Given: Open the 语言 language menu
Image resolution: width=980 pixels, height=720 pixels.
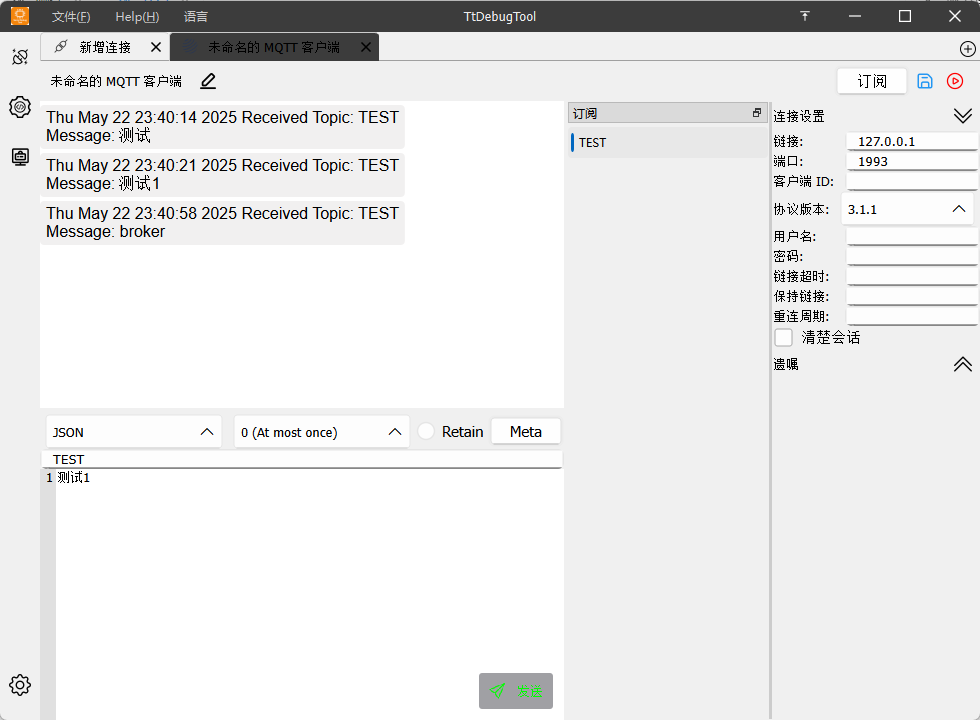Looking at the screenshot, I should [x=196, y=17].
